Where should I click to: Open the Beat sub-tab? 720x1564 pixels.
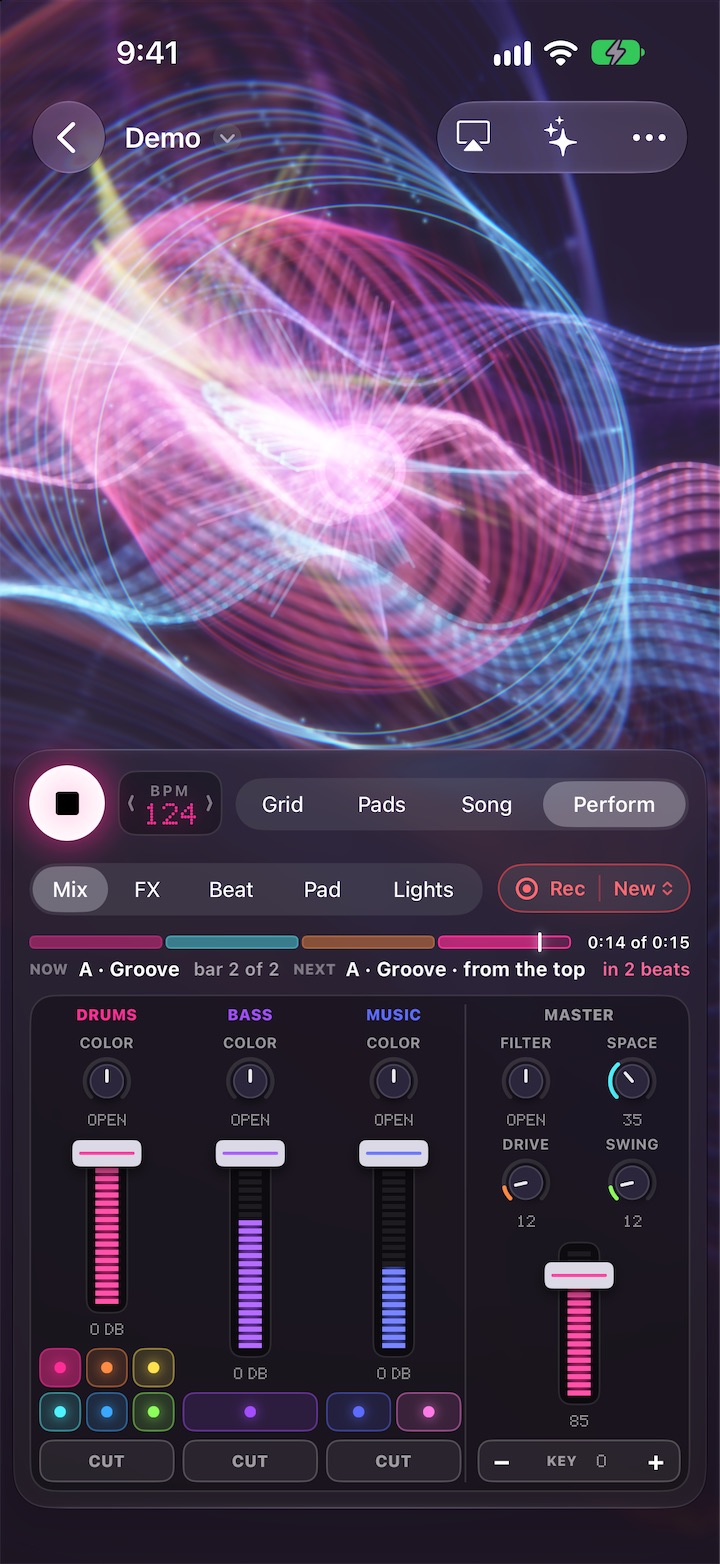[x=231, y=889]
